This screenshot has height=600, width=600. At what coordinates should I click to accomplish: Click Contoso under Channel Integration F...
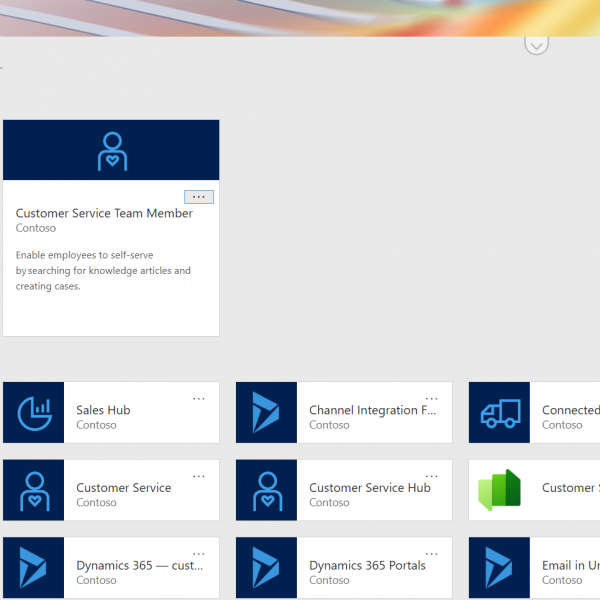[329, 425]
